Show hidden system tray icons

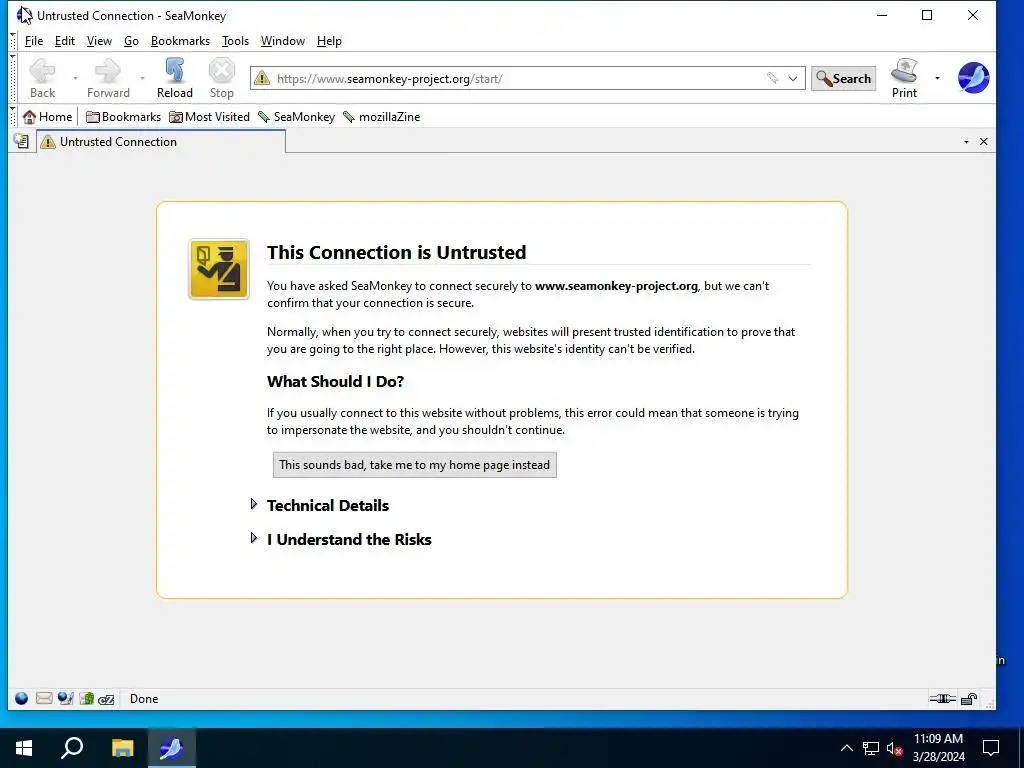846,748
